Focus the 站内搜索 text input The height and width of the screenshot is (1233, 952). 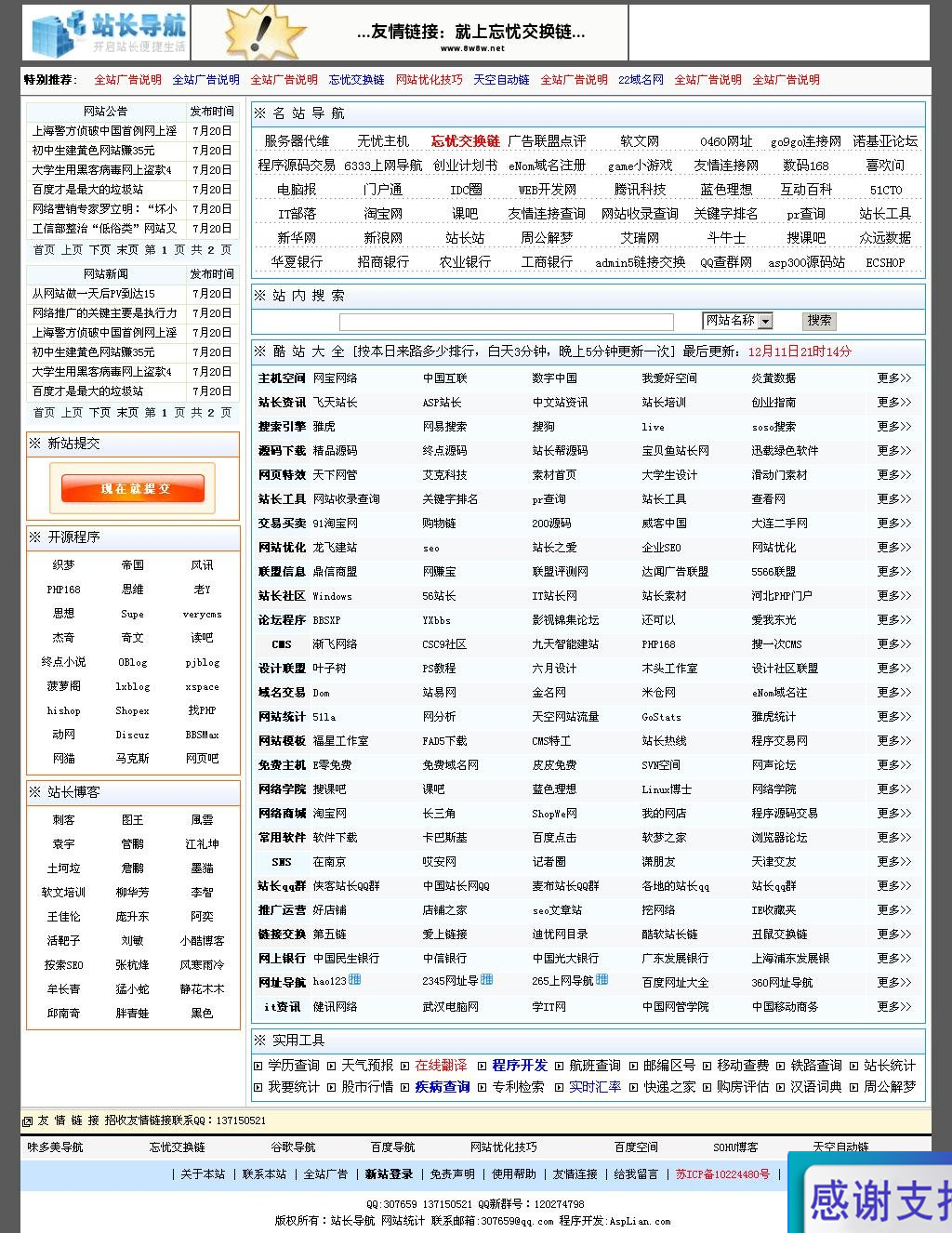(x=506, y=323)
